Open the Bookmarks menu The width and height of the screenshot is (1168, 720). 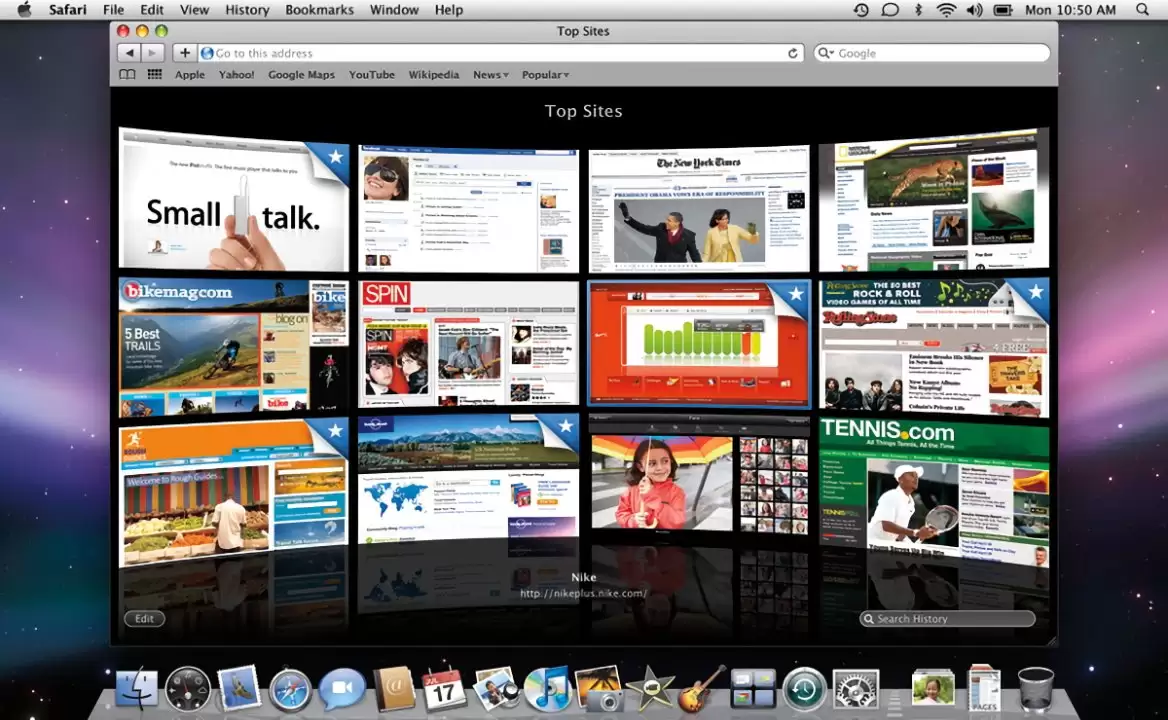319,10
